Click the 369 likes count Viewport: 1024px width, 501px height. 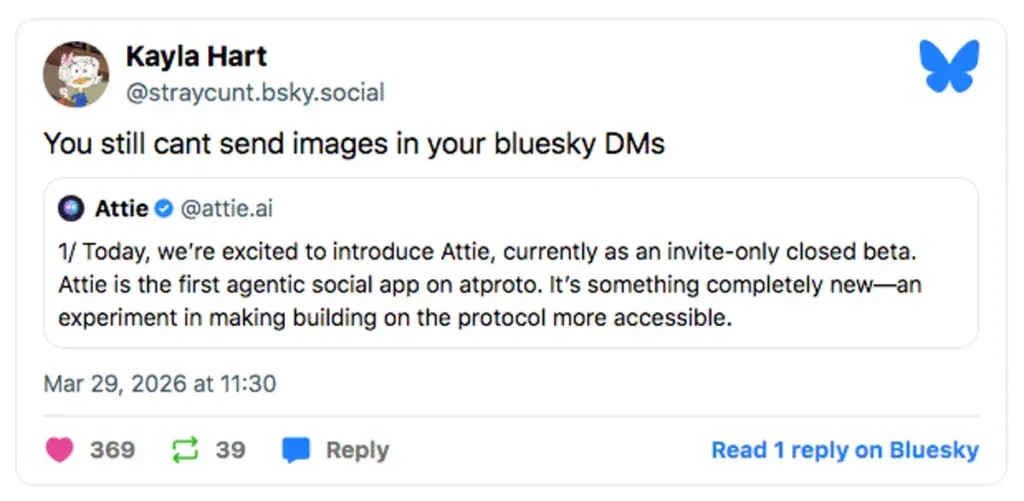click(x=112, y=450)
